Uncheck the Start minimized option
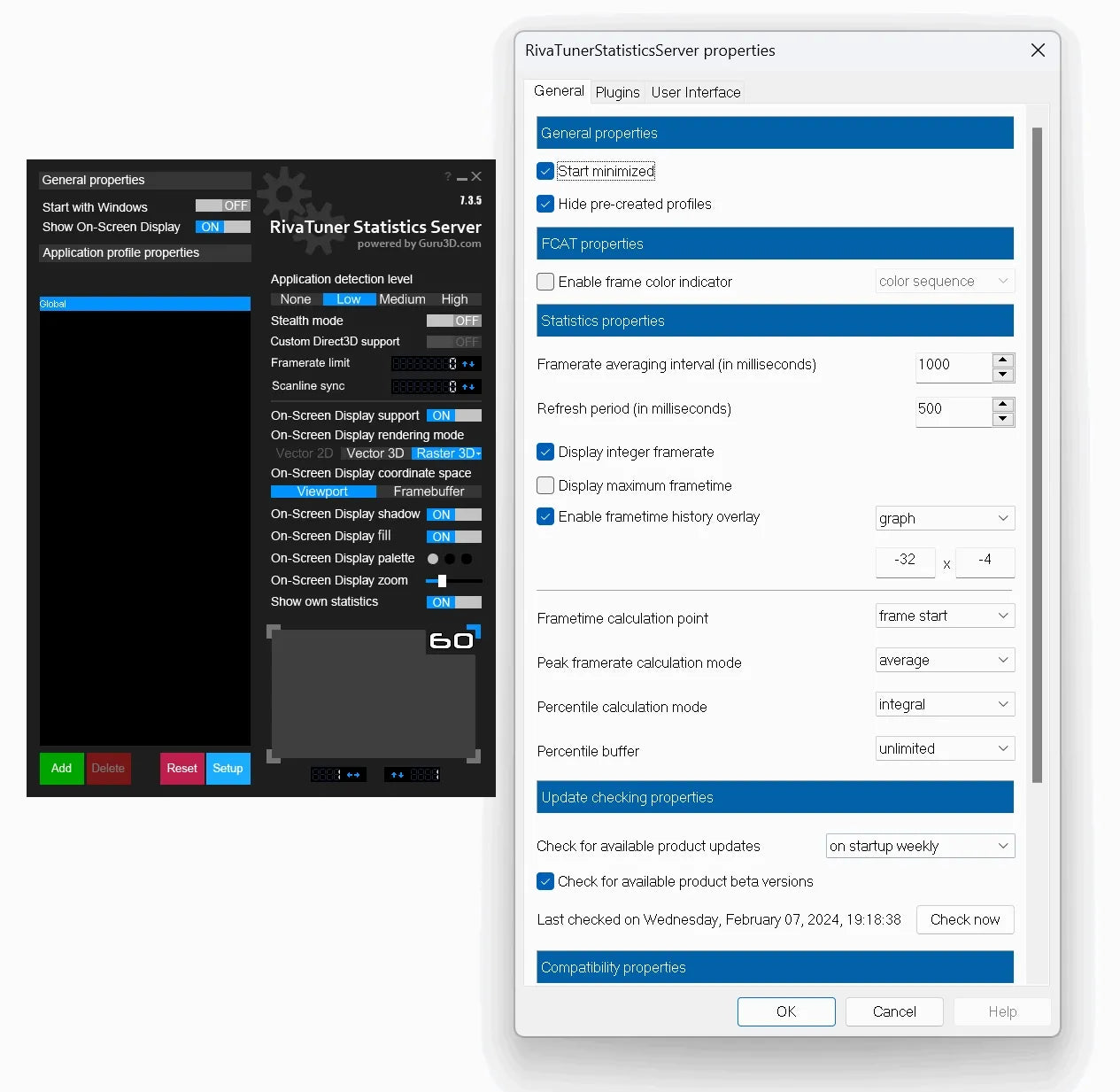 [545, 171]
